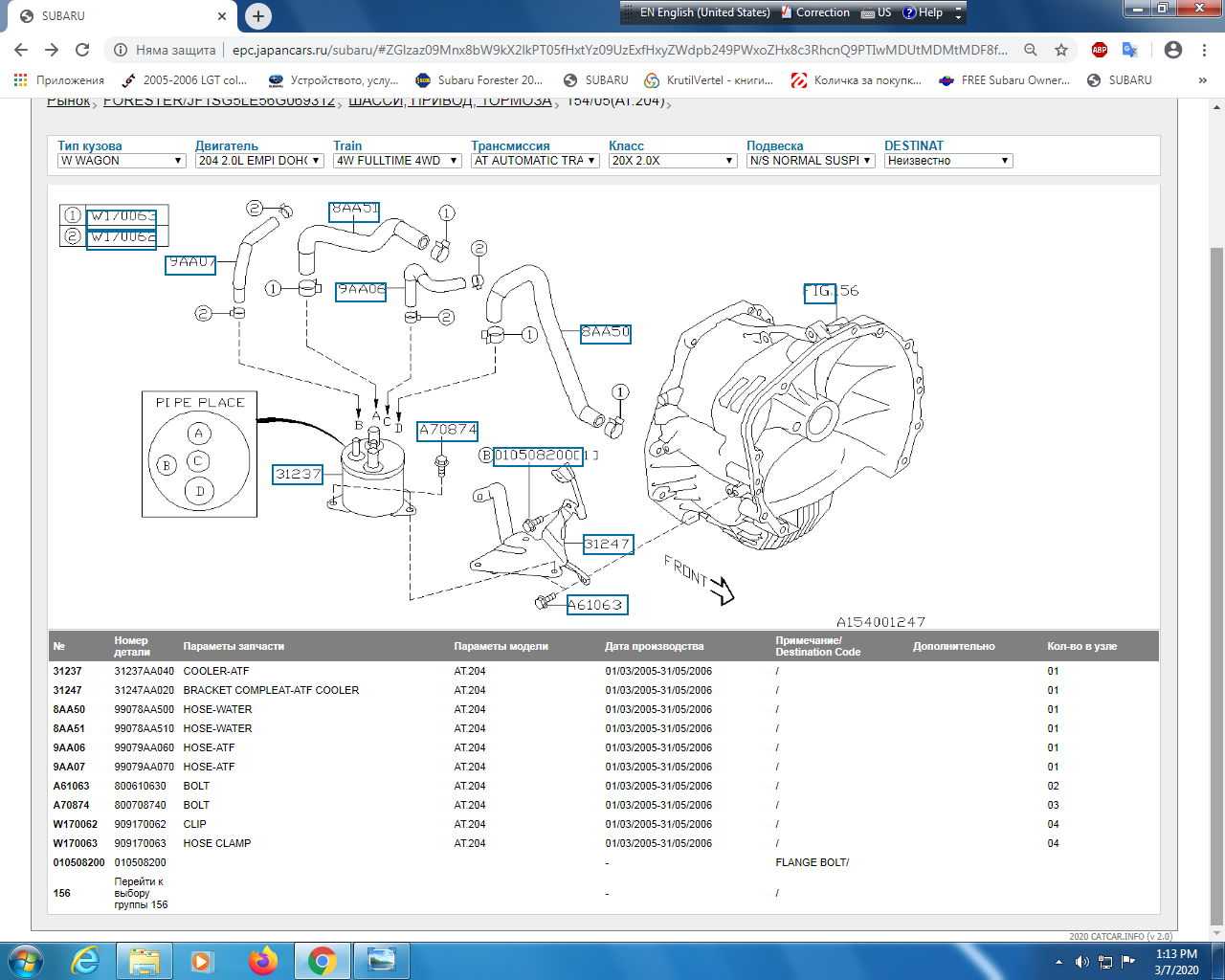Open the Класс 20X 2.0X dropdown

point(673,161)
